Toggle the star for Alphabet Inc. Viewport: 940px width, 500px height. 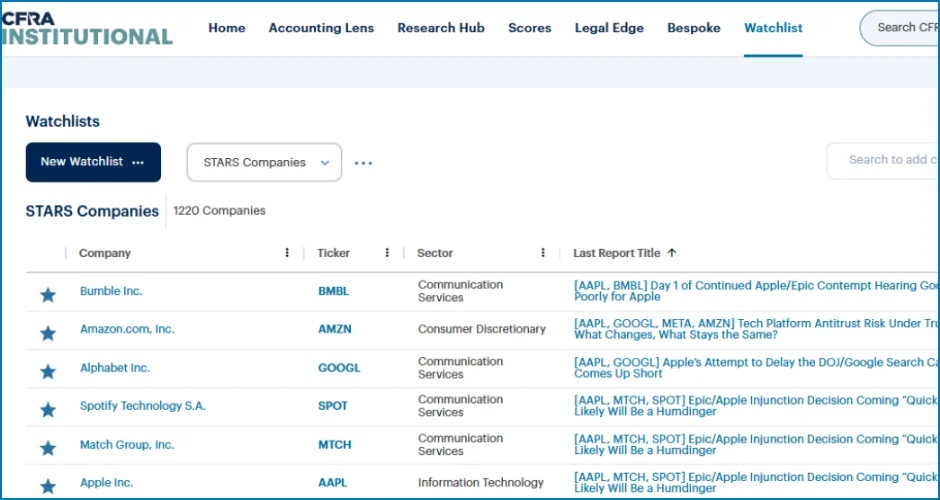click(48, 372)
